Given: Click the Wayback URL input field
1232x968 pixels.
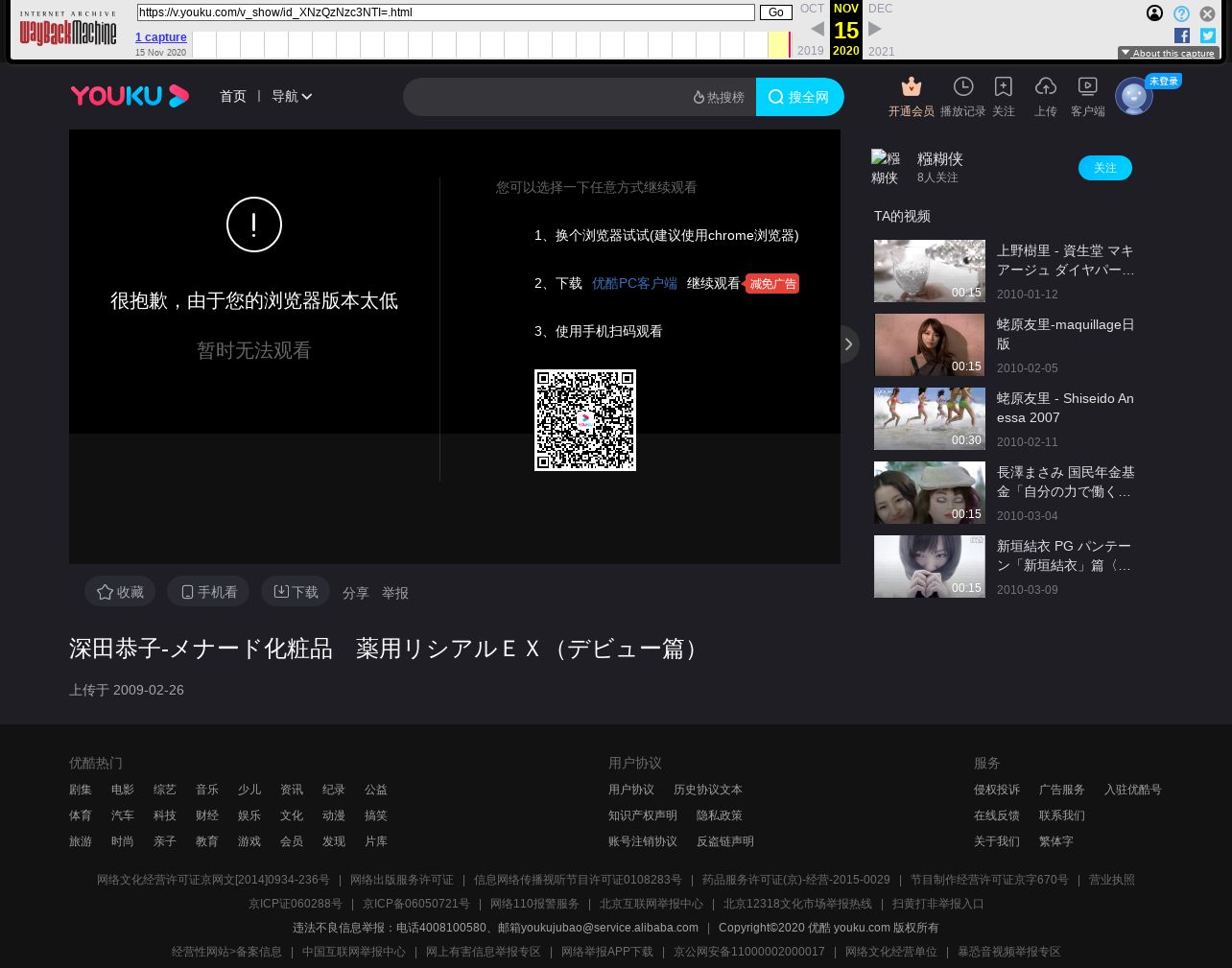Looking at the screenshot, I should (446, 12).
